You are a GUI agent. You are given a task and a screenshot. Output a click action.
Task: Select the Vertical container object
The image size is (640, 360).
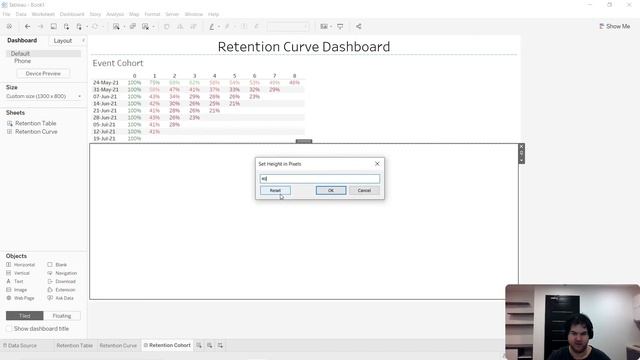coord(18,273)
